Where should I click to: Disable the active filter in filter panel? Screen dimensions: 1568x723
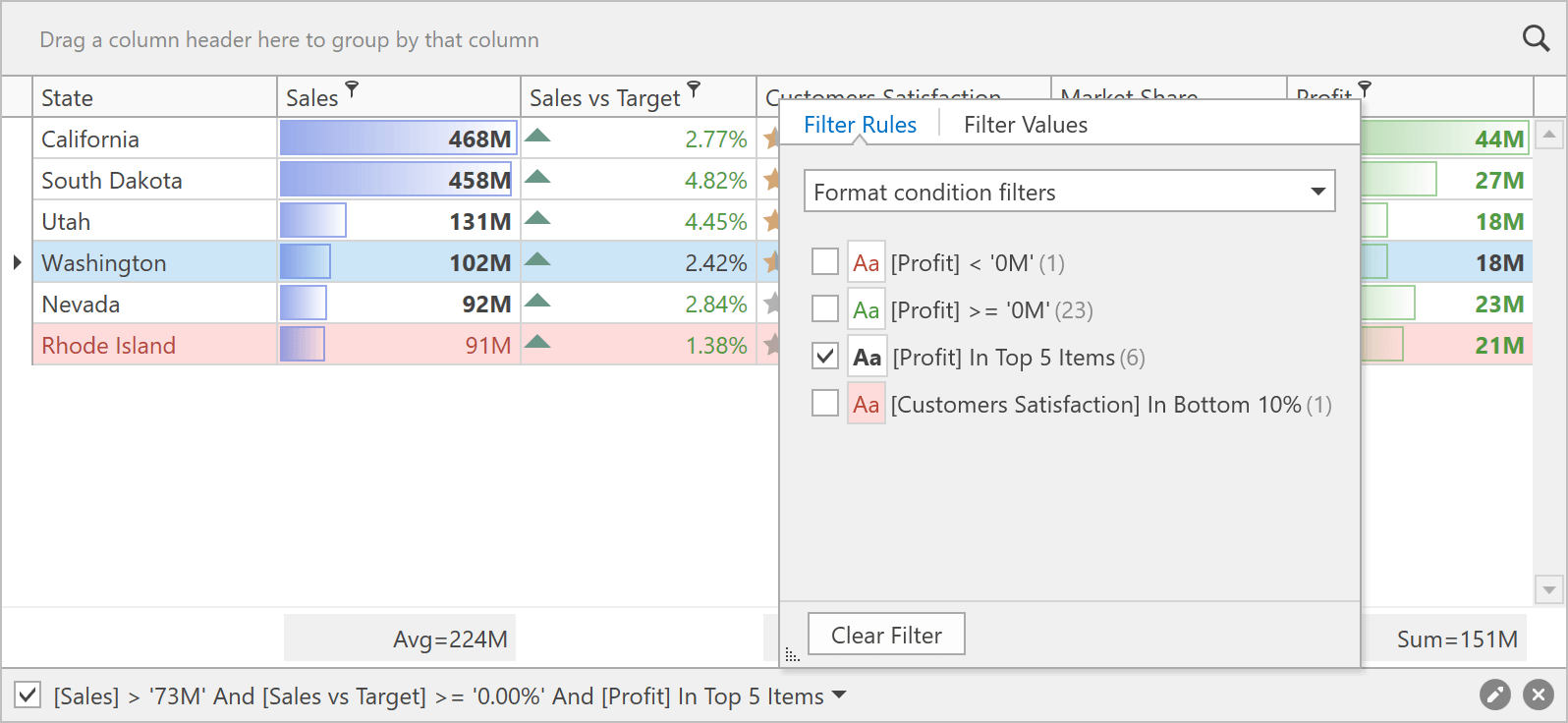(28, 695)
